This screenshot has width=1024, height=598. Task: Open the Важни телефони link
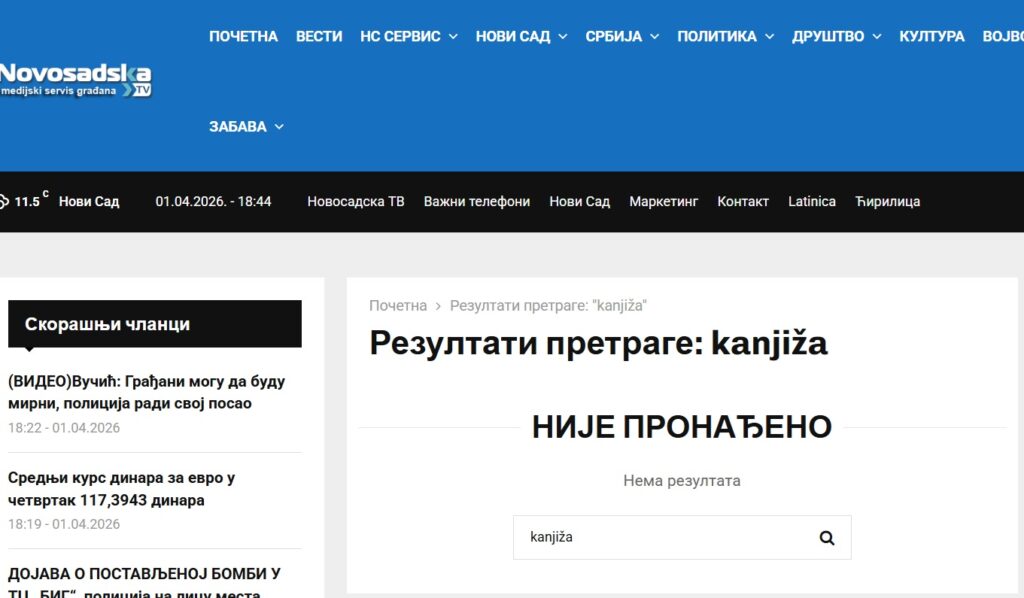476,201
